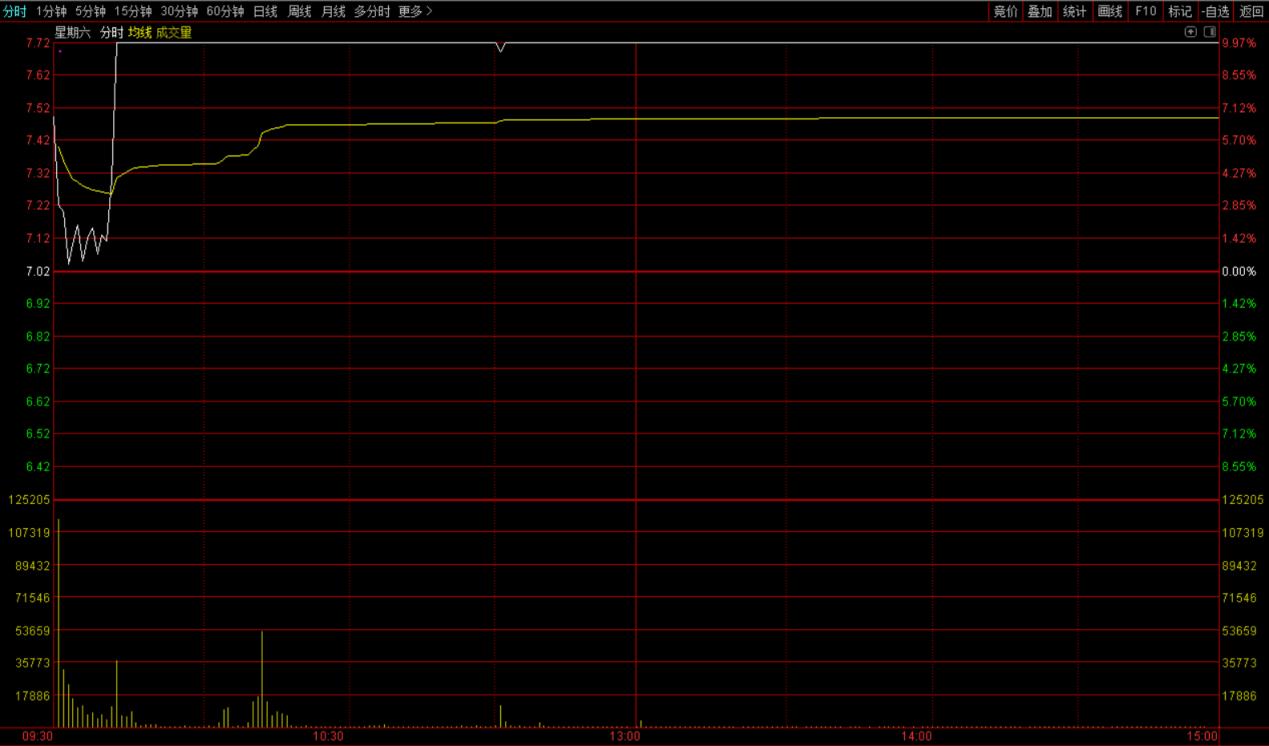This screenshot has height=746, width=1269.
Task: Click the 7.12% label on upper right axis
Action: point(1238,108)
